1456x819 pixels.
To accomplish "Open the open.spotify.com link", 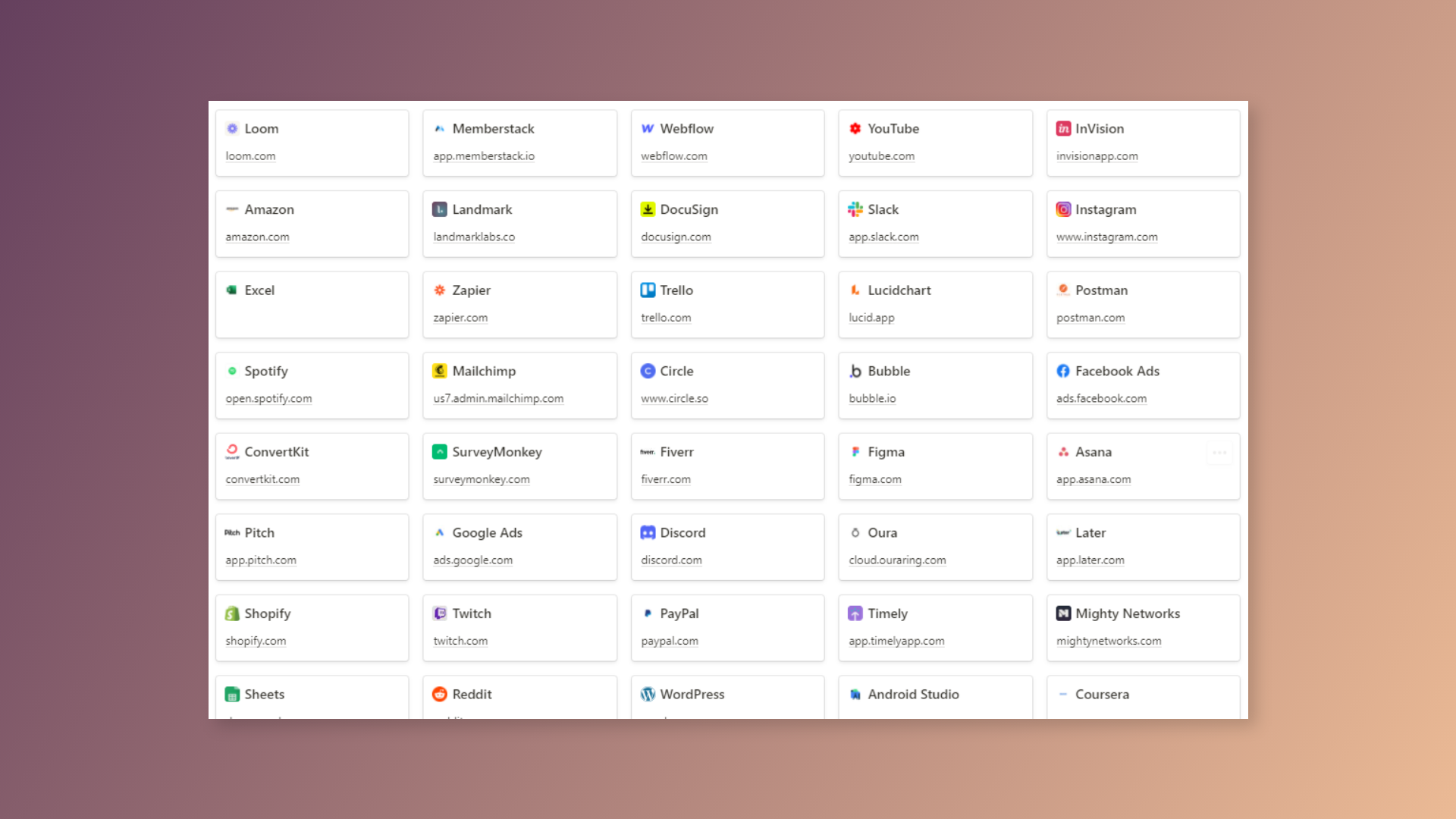I will point(268,399).
